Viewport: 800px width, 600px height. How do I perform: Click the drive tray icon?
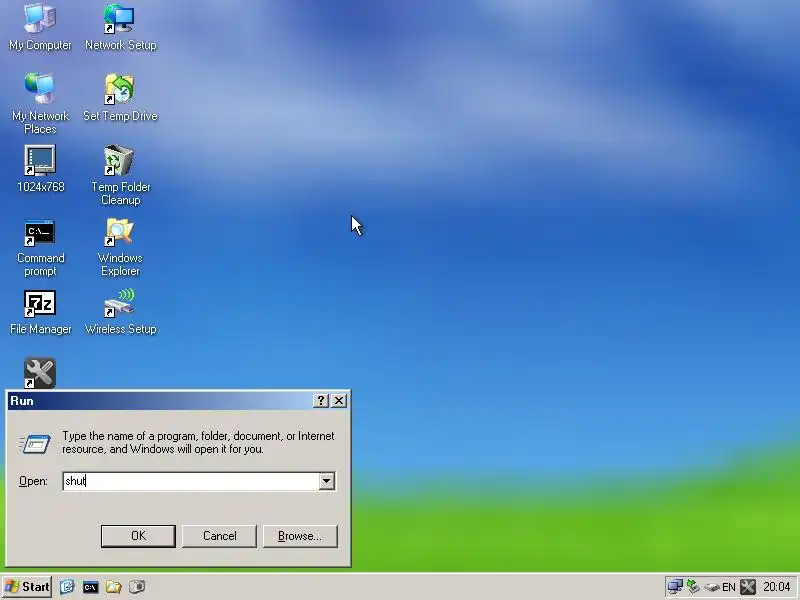coord(712,588)
